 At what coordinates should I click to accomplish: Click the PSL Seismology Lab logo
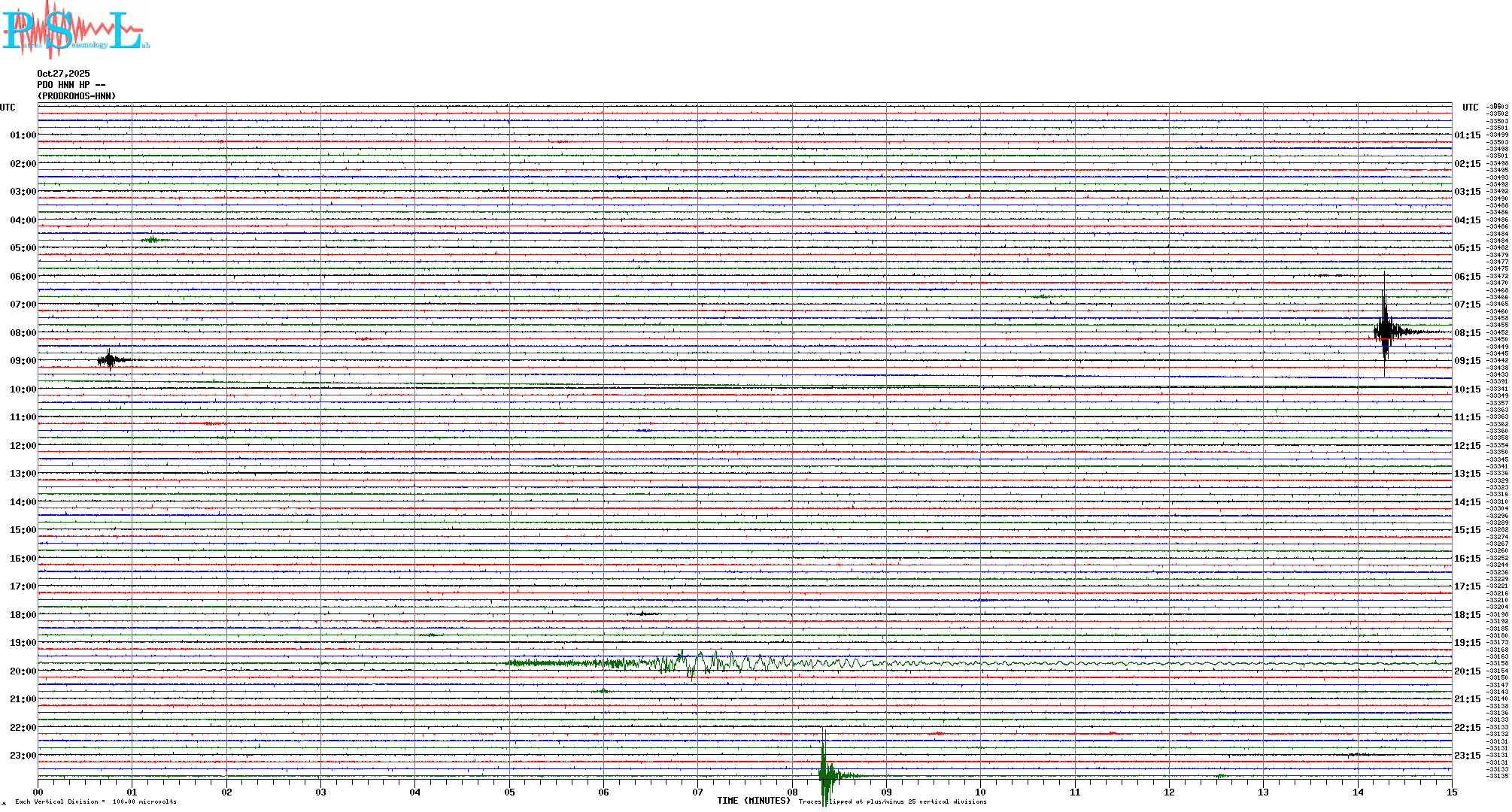75,30
